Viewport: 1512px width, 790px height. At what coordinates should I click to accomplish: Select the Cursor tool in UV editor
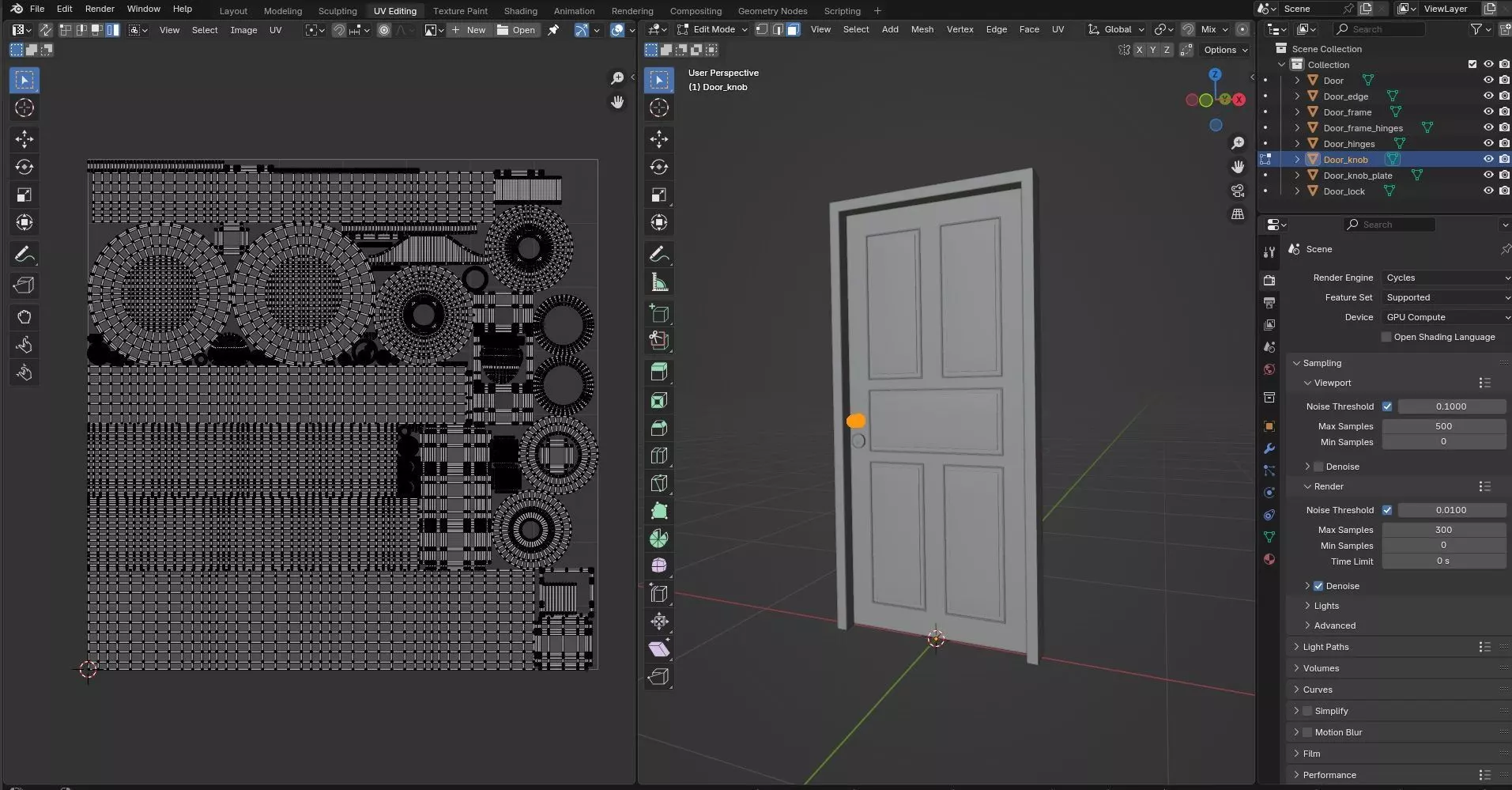tap(25, 108)
